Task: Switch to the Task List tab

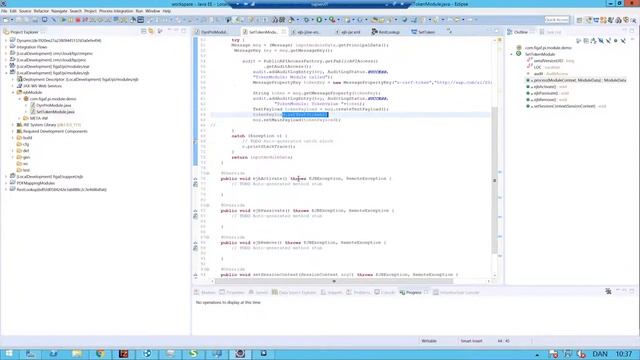Action: coord(551,32)
